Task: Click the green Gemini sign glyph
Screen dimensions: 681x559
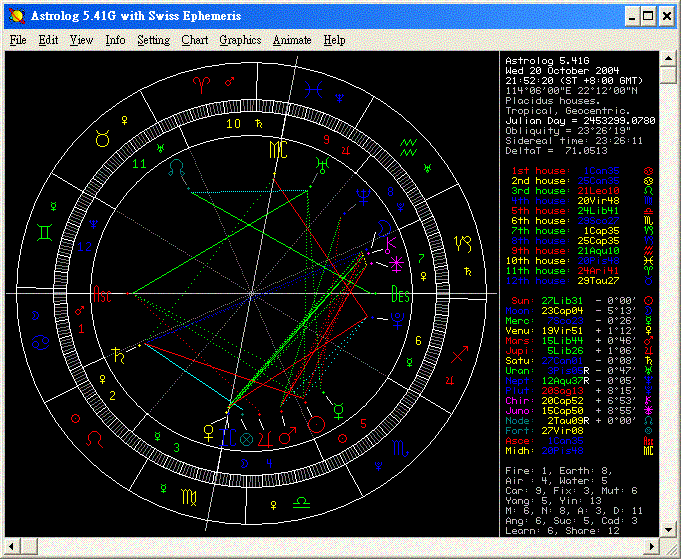Action: point(45,233)
